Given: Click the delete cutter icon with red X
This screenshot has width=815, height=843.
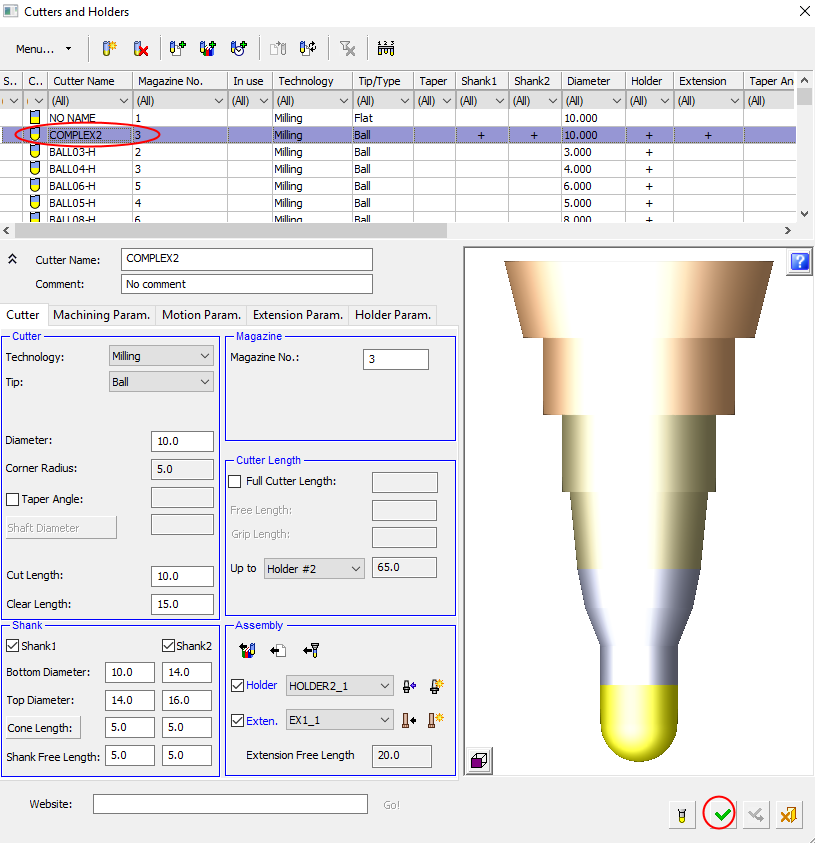Looking at the screenshot, I should click(x=141, y=48).
